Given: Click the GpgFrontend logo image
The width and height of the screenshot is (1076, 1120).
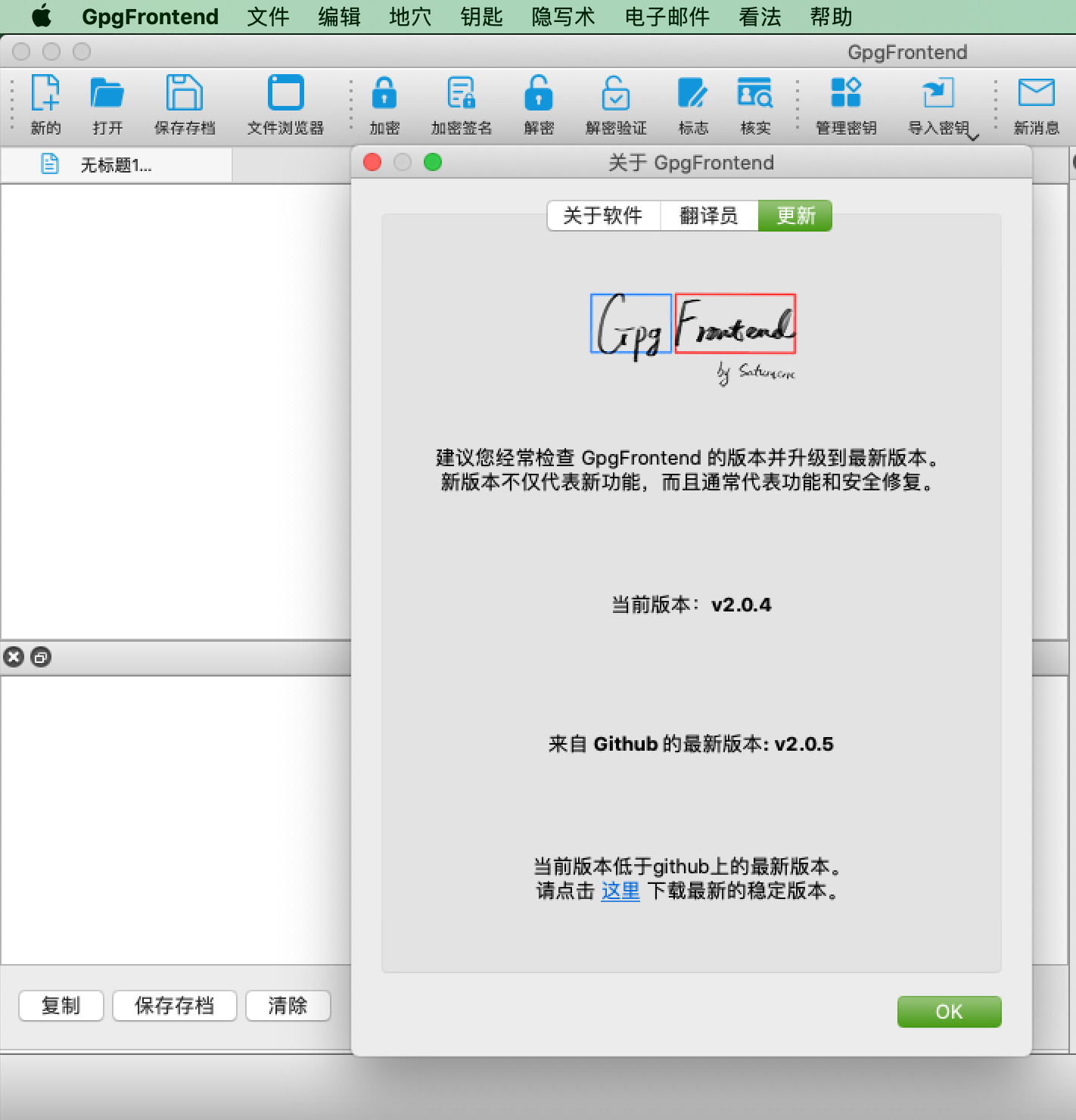Looking at the screenshot, I should click(693, 338).
